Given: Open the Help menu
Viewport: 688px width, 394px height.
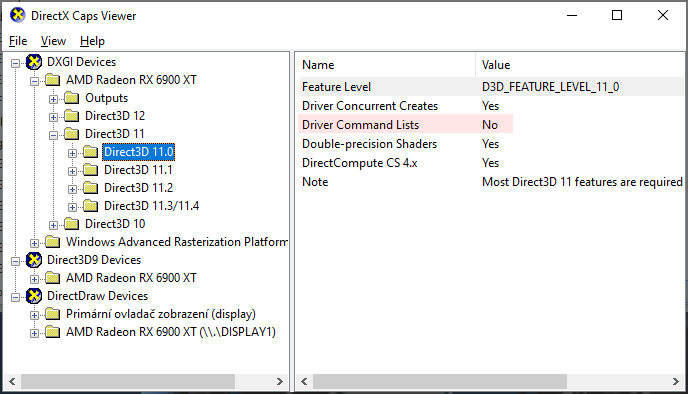Looking at the screenshot, I should (x=92, y=41).
